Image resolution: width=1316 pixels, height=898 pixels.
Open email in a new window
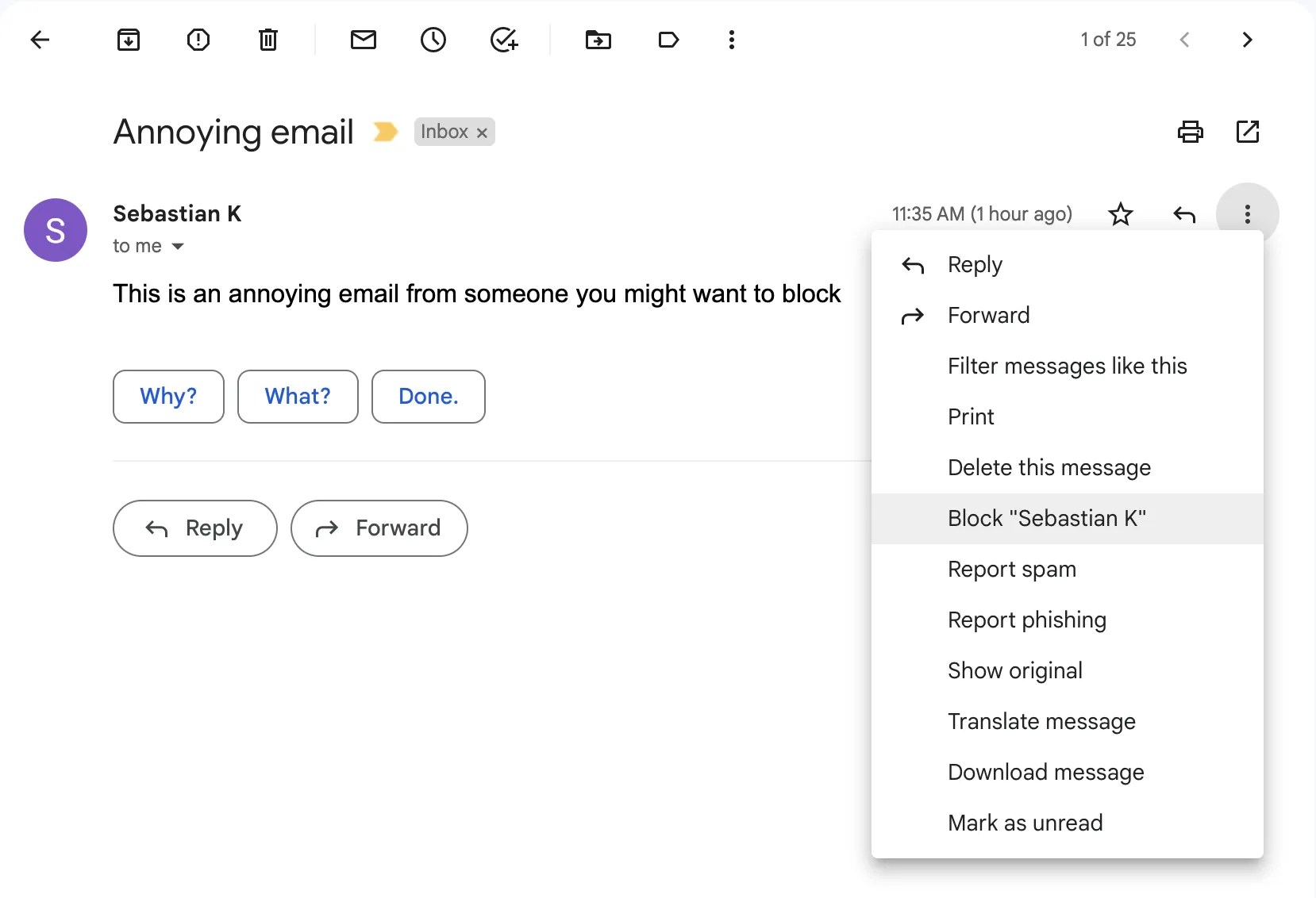[x=1248, y=132]
